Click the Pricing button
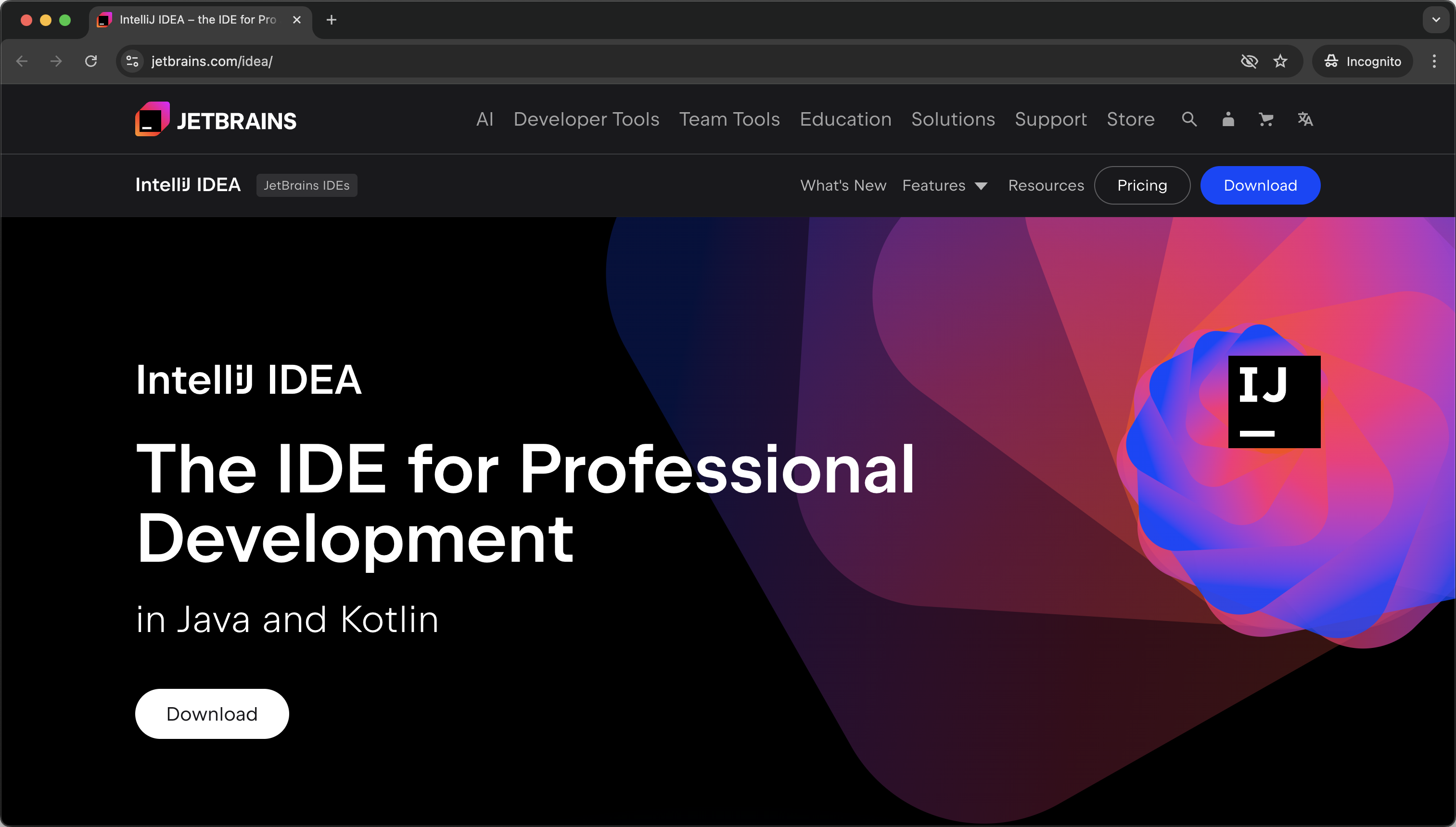The image size is (1456, 827). [x=1142, y=185]
